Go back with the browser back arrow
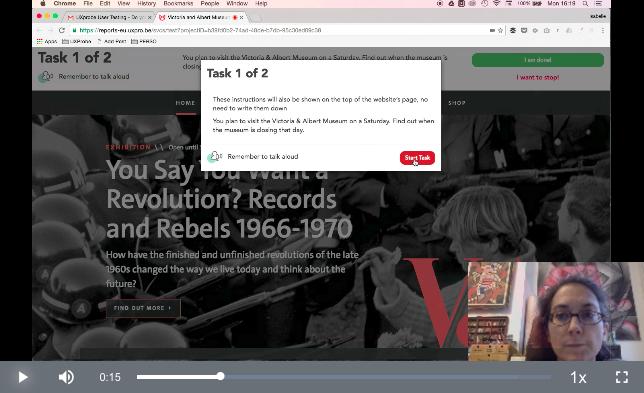644x393 pixels. [x=39, y=30]
